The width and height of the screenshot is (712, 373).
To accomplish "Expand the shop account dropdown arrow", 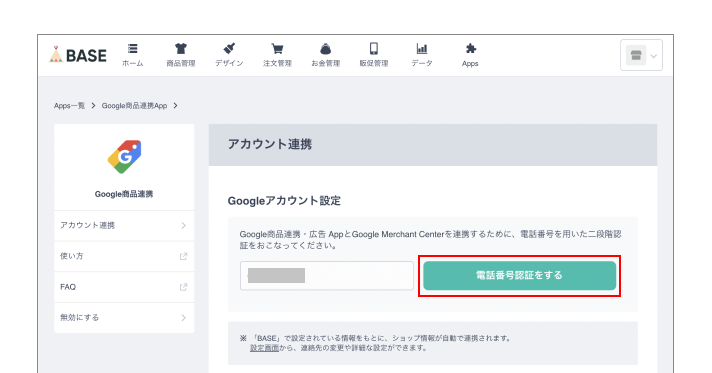I will 653,56.
